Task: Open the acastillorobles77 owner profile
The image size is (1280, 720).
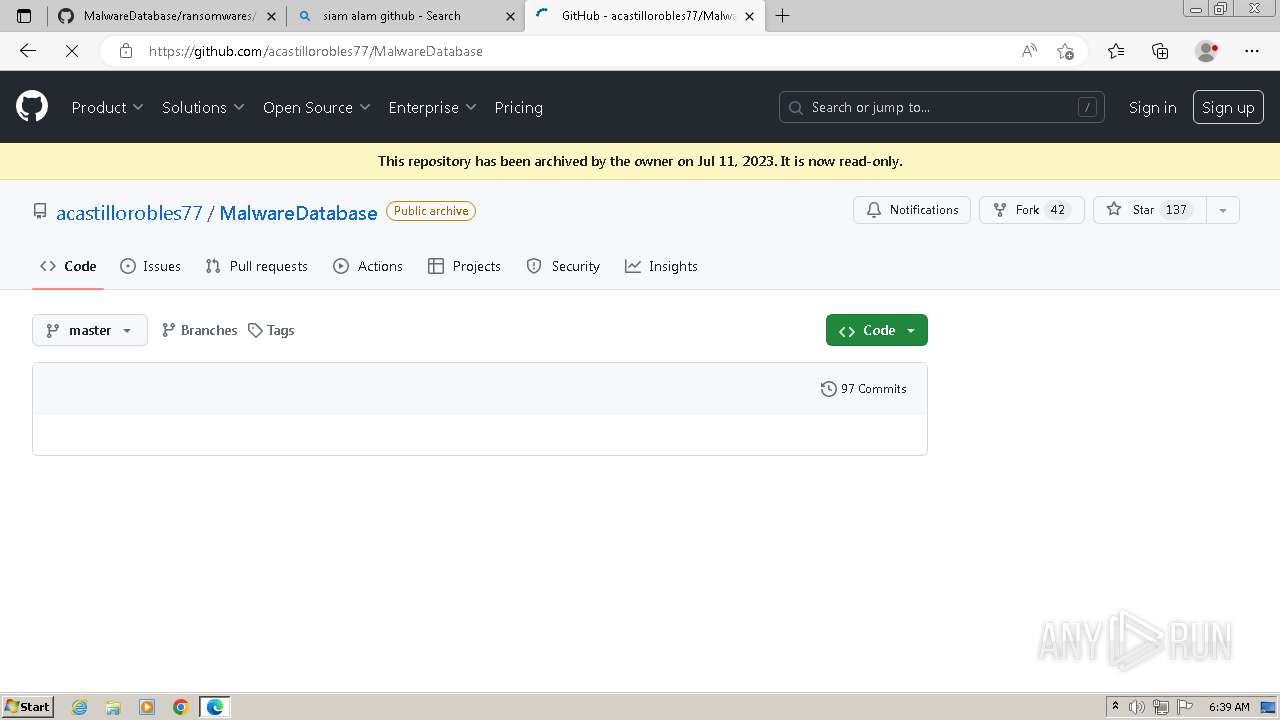Action: coord(129,212)
